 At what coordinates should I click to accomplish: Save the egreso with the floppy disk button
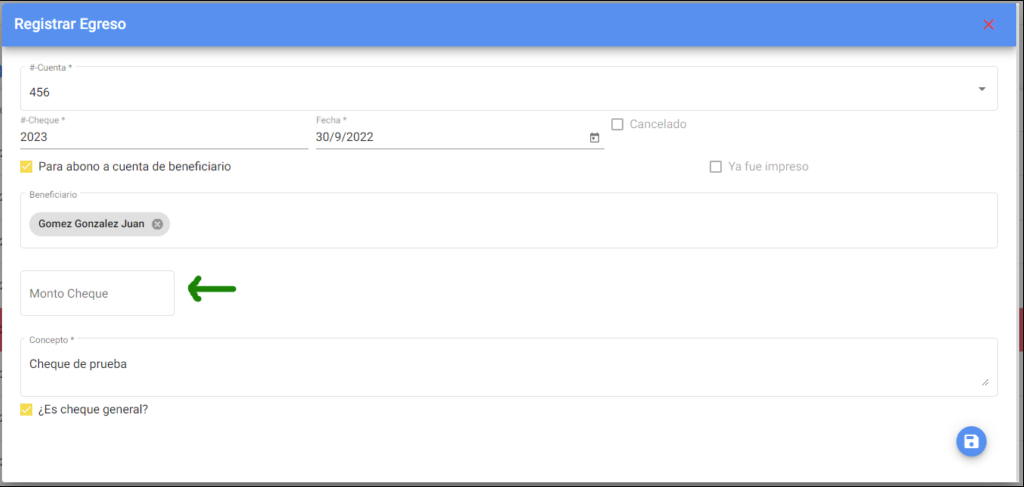point(971,441)
